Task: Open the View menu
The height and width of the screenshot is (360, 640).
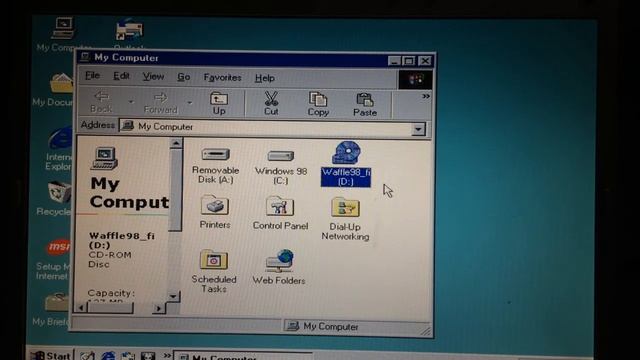Action: click(153, 76)
